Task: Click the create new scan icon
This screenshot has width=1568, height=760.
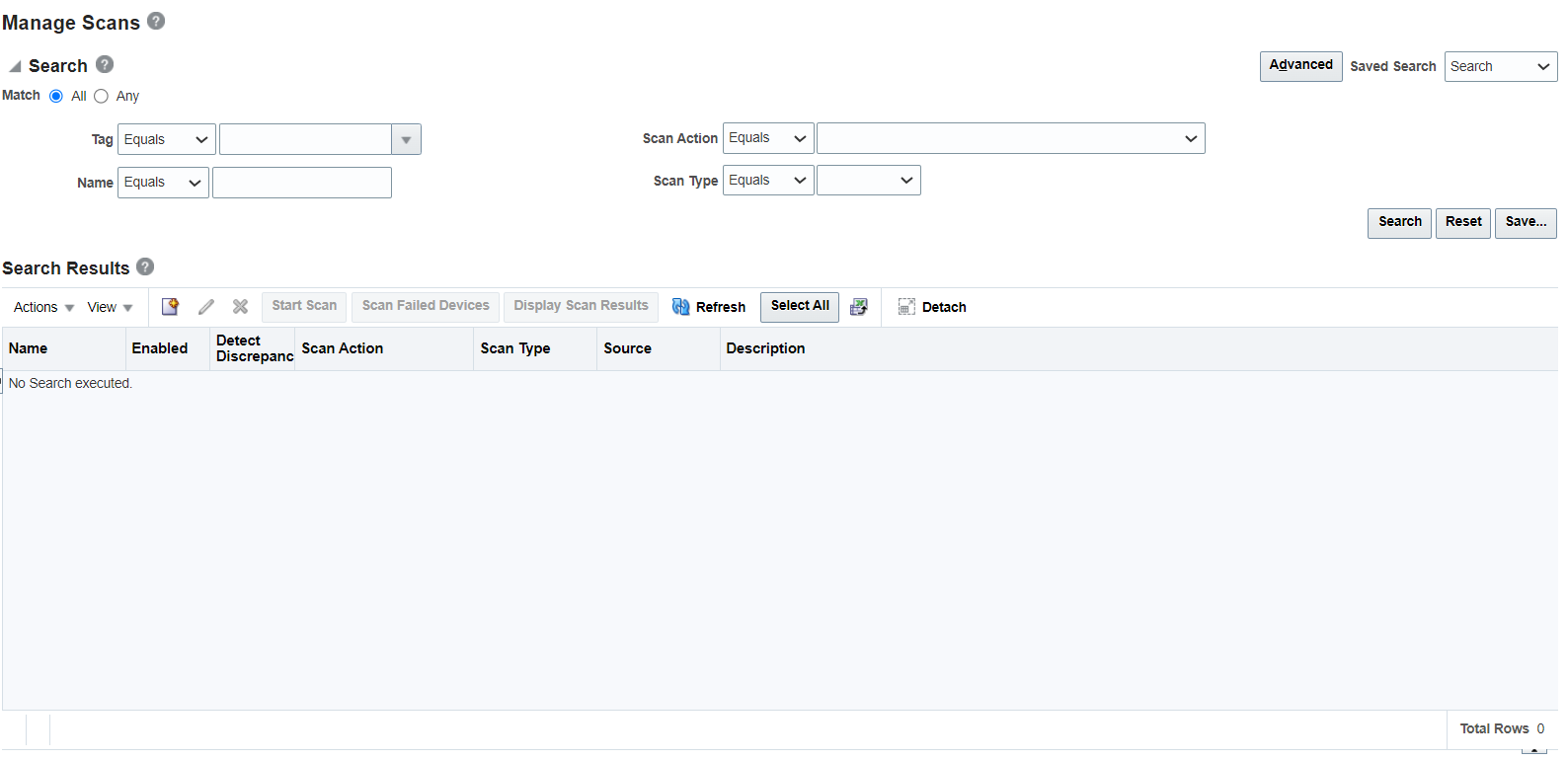Action: tap(170, 307)
